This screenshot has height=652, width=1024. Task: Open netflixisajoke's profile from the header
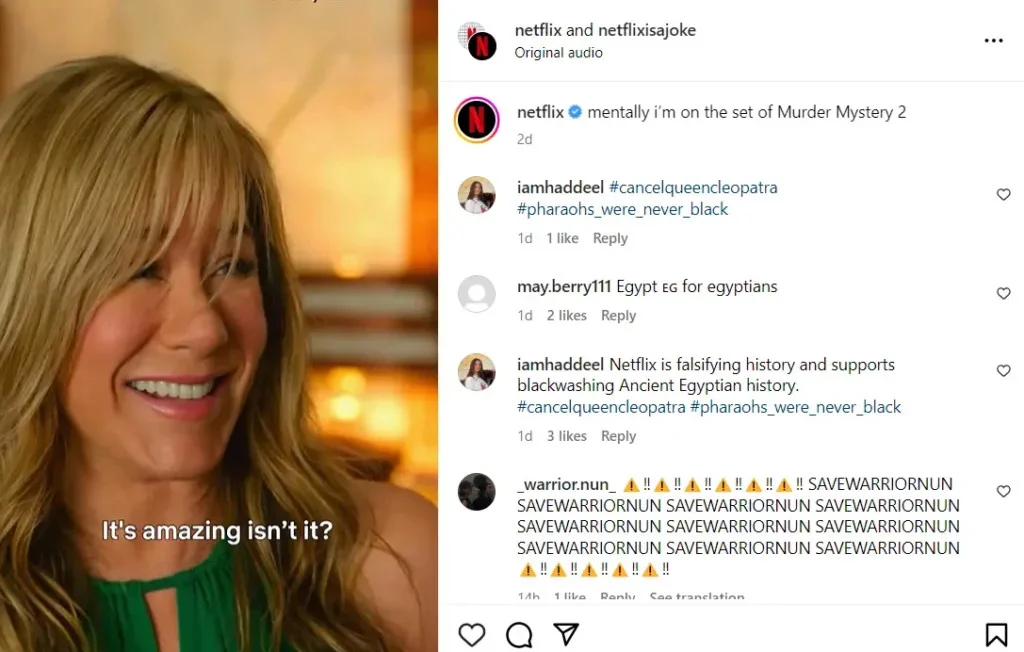pos(646,30)
